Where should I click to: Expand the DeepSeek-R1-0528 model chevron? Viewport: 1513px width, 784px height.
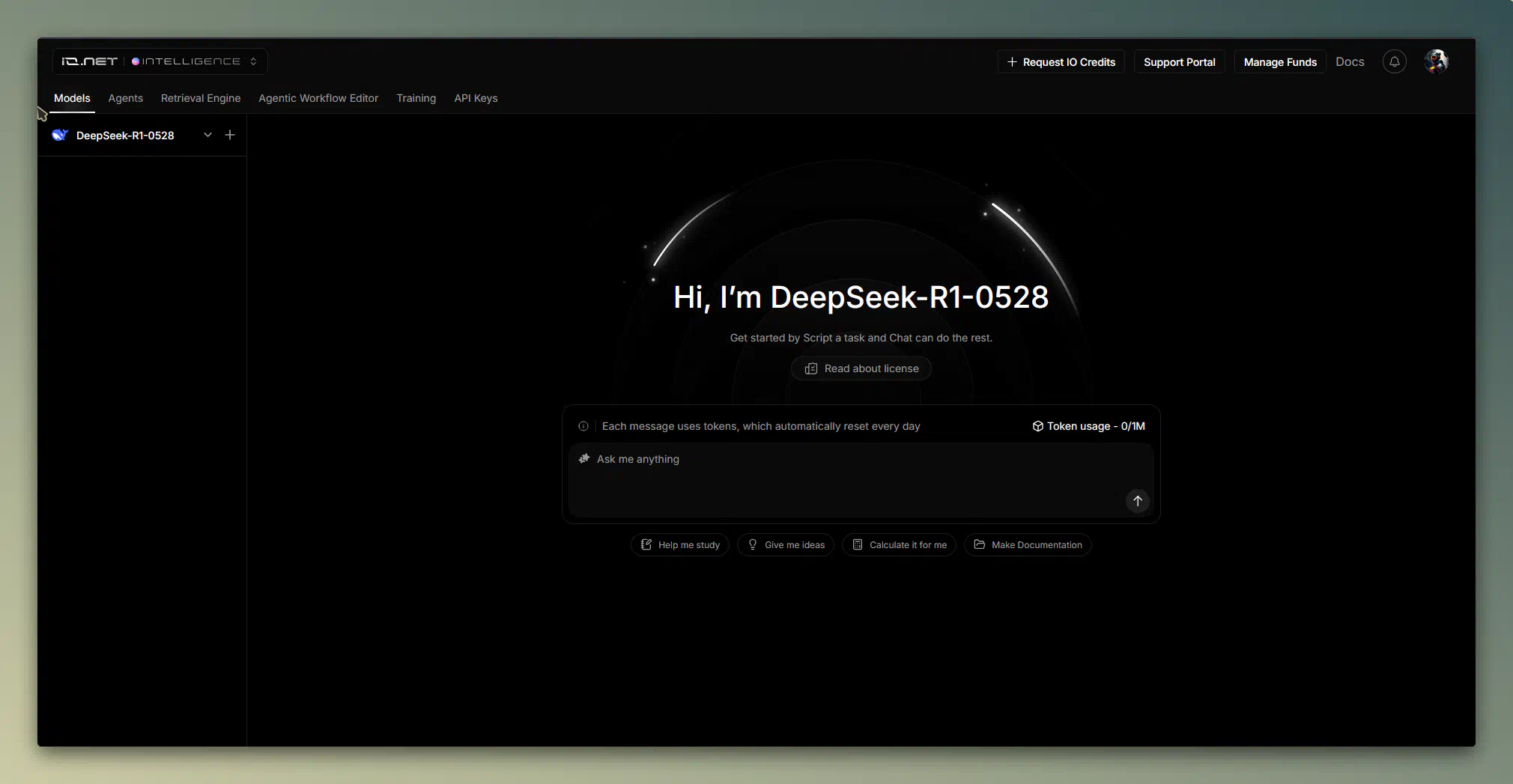pyautogui.click(x=207, y=135)
